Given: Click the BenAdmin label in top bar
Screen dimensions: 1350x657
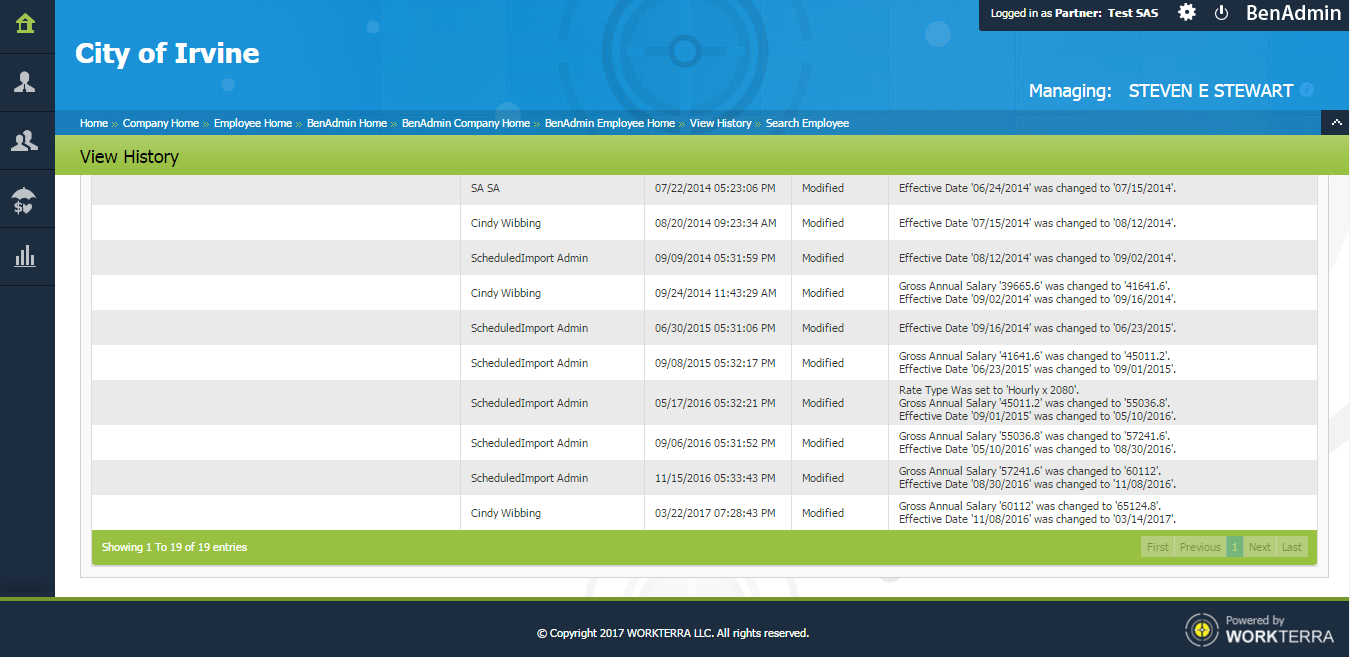Looking at the screenshot, I should 1293,13.
